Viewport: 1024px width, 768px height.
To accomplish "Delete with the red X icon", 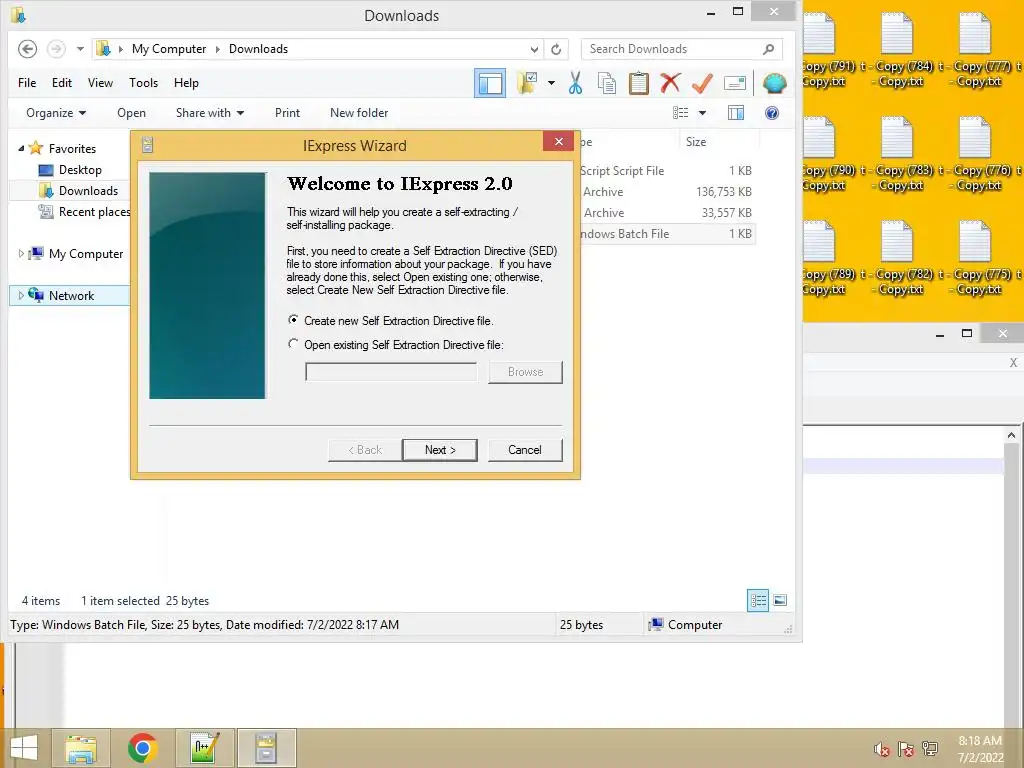I will [x=670, y=83].
